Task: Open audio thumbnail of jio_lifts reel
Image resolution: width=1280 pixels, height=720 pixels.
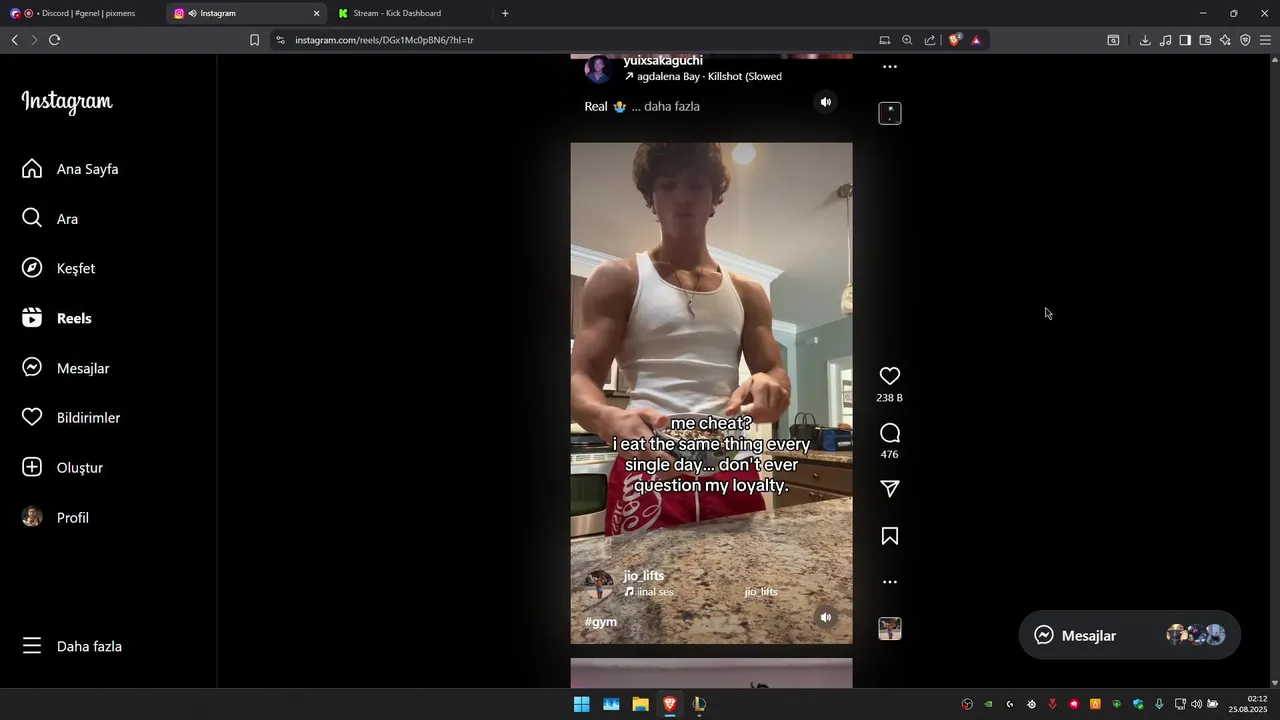Action: pos(890,629)
